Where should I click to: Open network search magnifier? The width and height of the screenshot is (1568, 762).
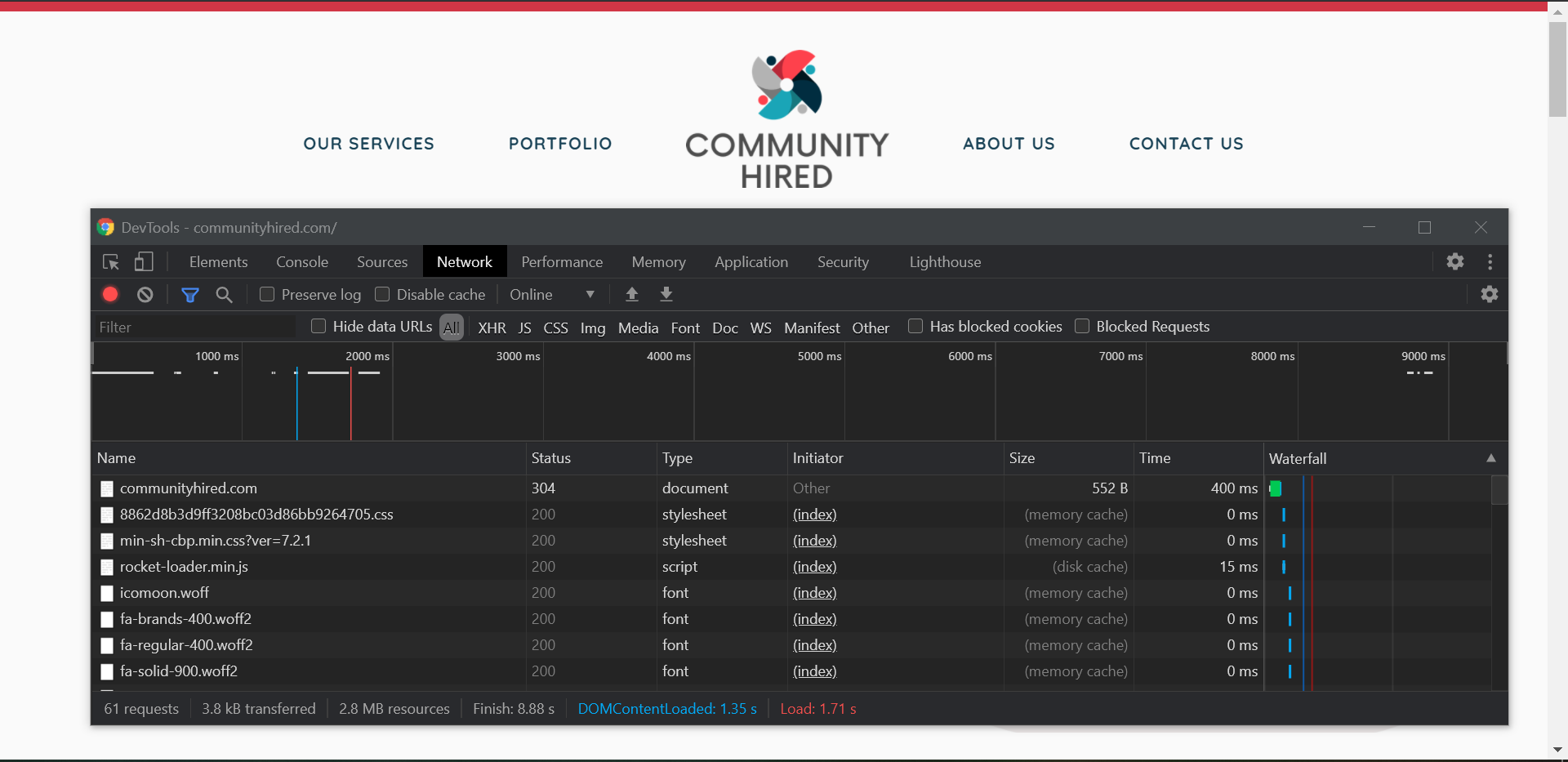pos(224,295)
